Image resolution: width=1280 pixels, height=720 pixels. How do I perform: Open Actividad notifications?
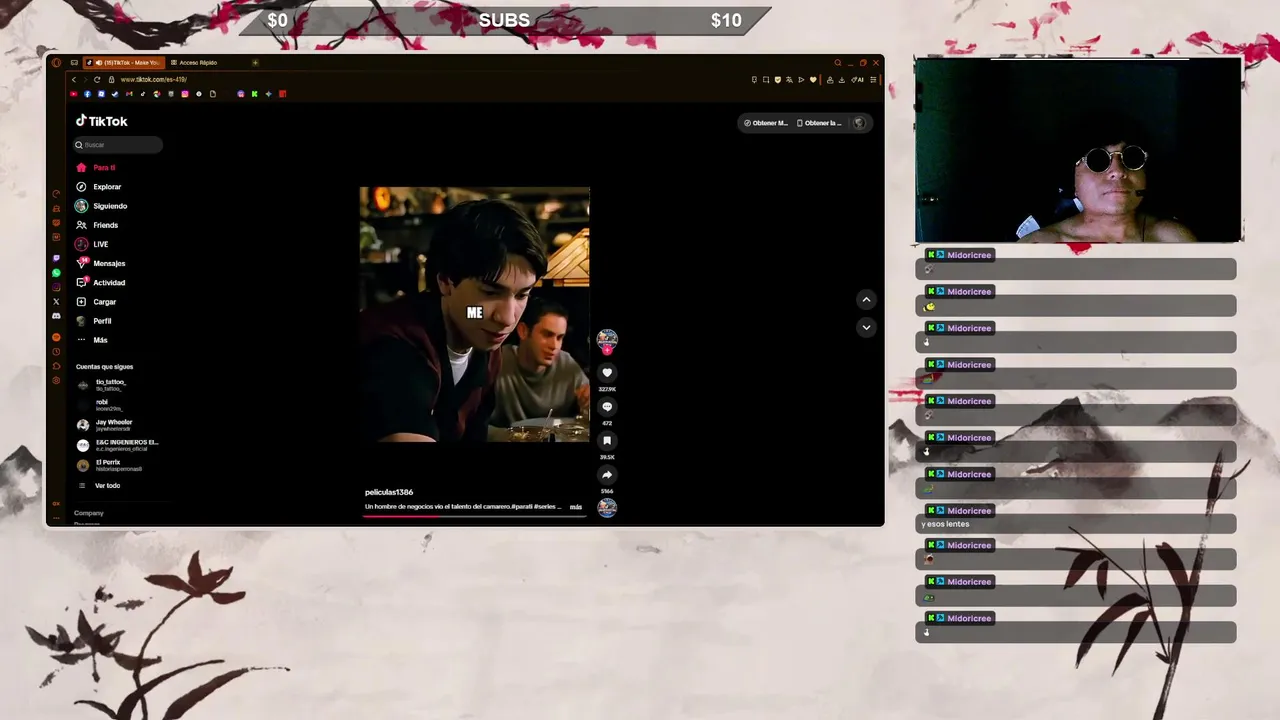(x=100, y=282)
